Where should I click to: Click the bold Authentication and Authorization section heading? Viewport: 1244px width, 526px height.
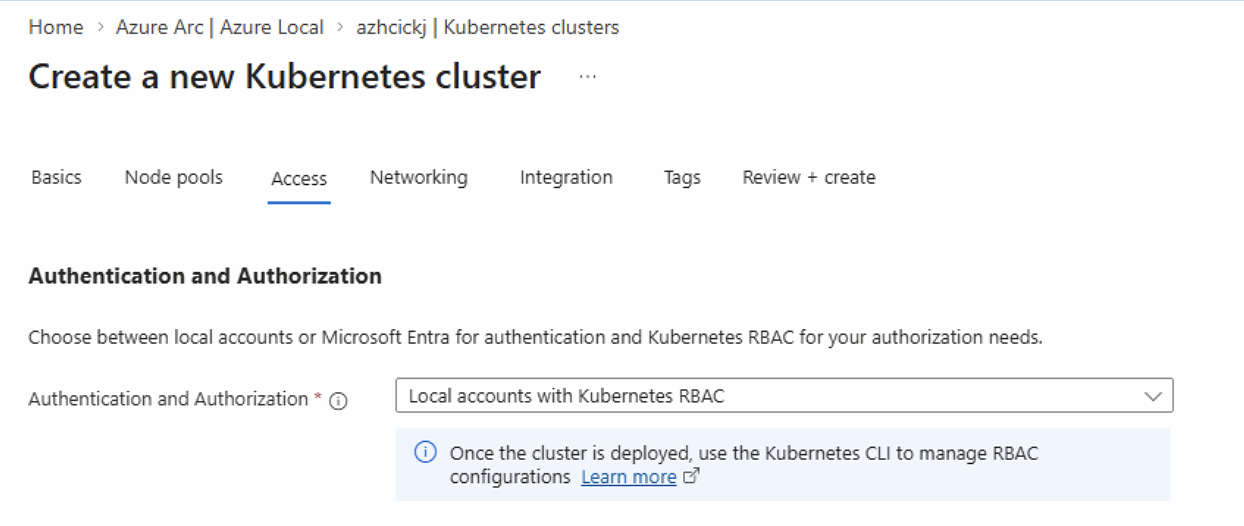click(x=205, y=276)
